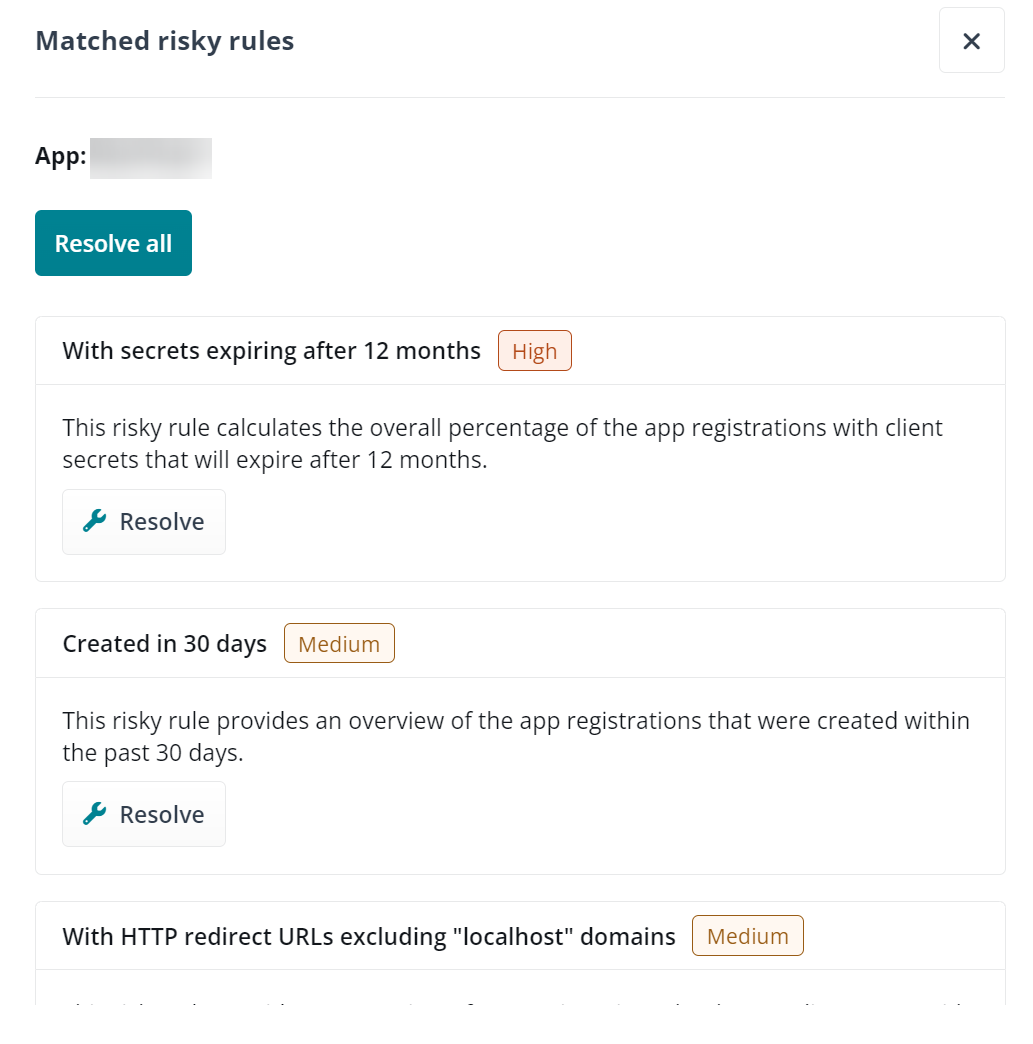
Task: Open the 'With HTTP redirect URLs' rule title
Action: [369, 937]
